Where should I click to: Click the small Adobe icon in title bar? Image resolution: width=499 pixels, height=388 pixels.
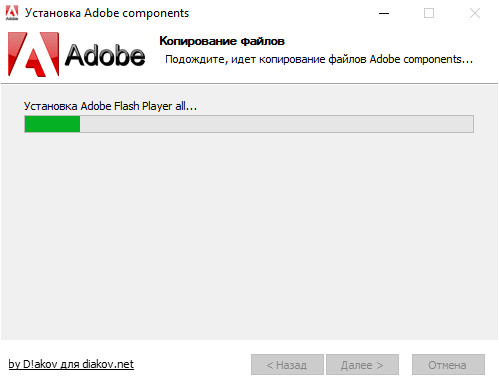coord(12,13)
